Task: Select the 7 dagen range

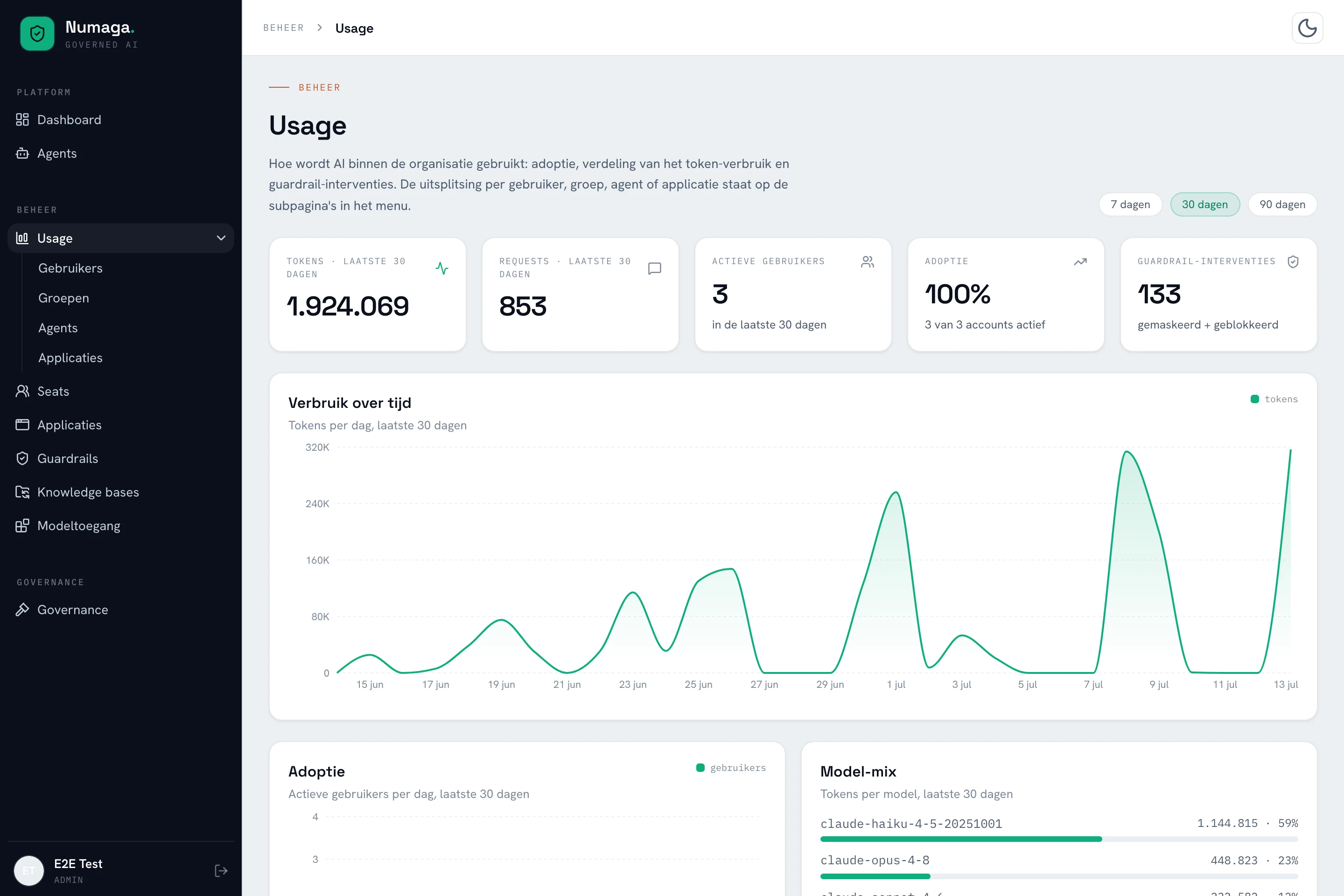Action: click(1130, 204)
